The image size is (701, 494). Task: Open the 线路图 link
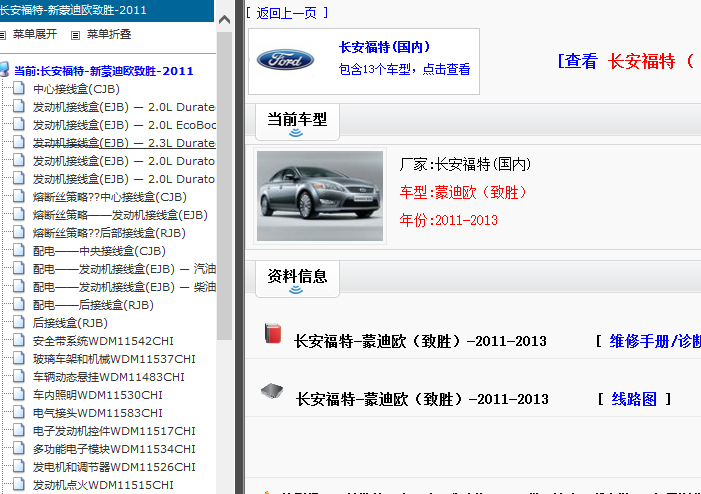(634, 399)
